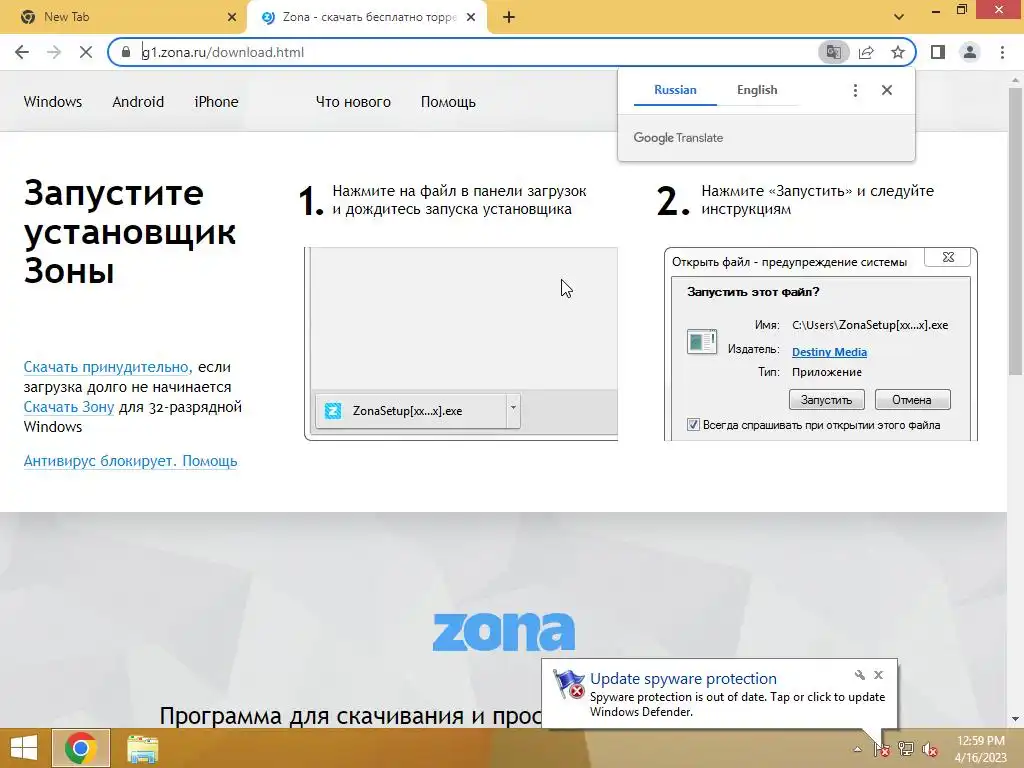Viewport: 1024px width, 768px height.
Task: Select the Zona download tab
Action: (x=367, y=17)
